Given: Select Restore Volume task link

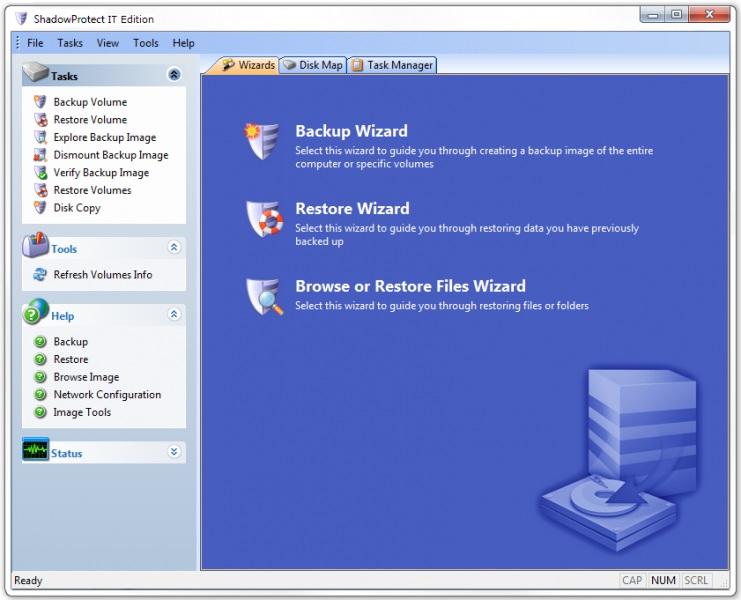Looking at the screenshot, I should [90, 120].
